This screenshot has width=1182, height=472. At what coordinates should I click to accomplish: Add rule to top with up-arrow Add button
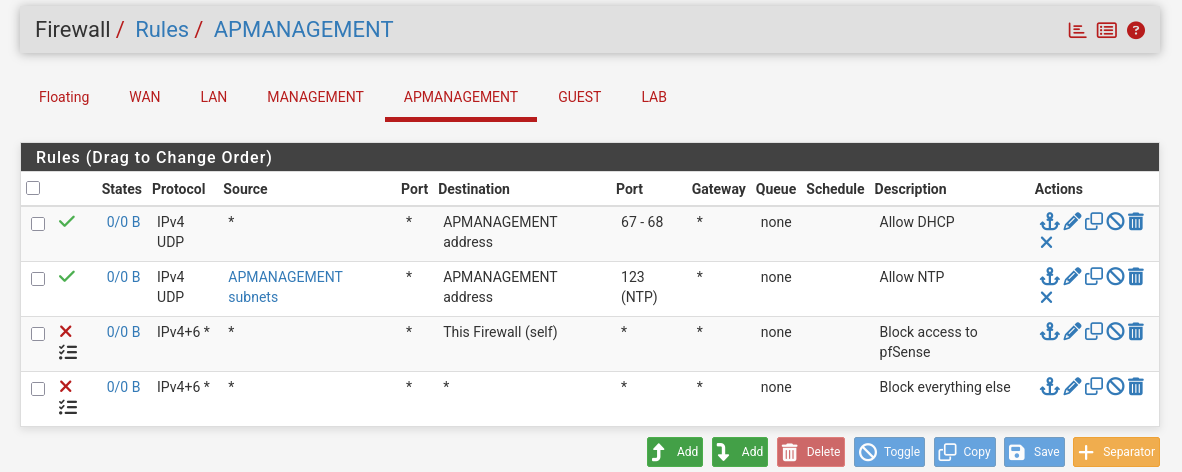coord(675,452)
